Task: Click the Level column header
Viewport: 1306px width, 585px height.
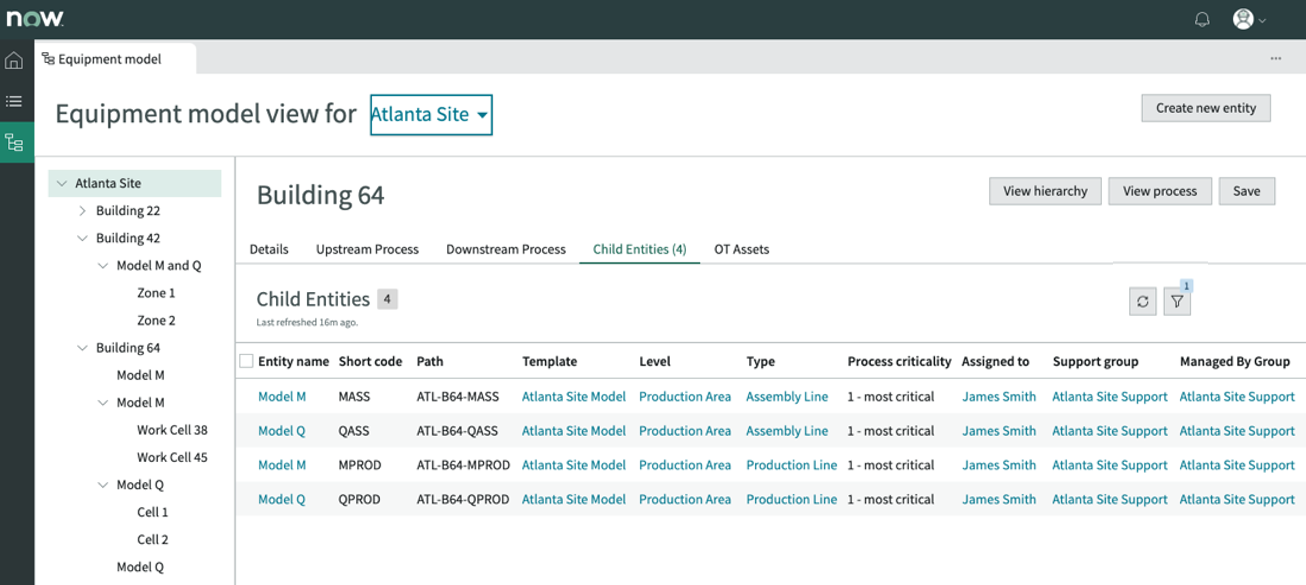Action: pos(655,361)
